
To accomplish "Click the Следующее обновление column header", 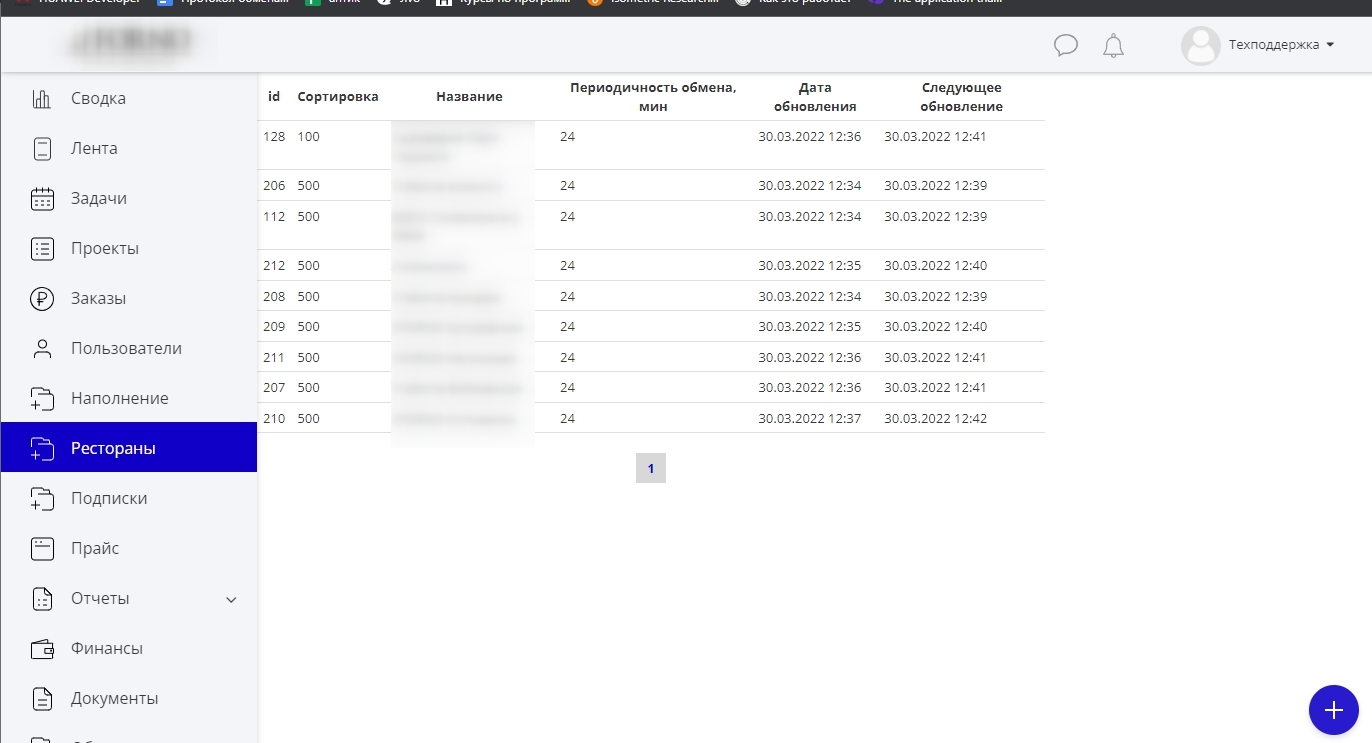I will tap(961, 97).
